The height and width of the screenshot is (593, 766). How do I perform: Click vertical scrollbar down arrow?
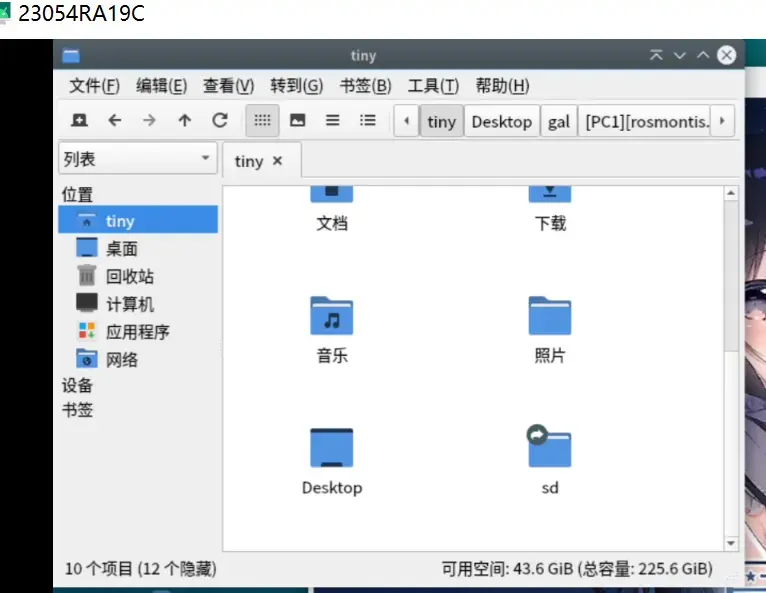click(x=731, y=543)
